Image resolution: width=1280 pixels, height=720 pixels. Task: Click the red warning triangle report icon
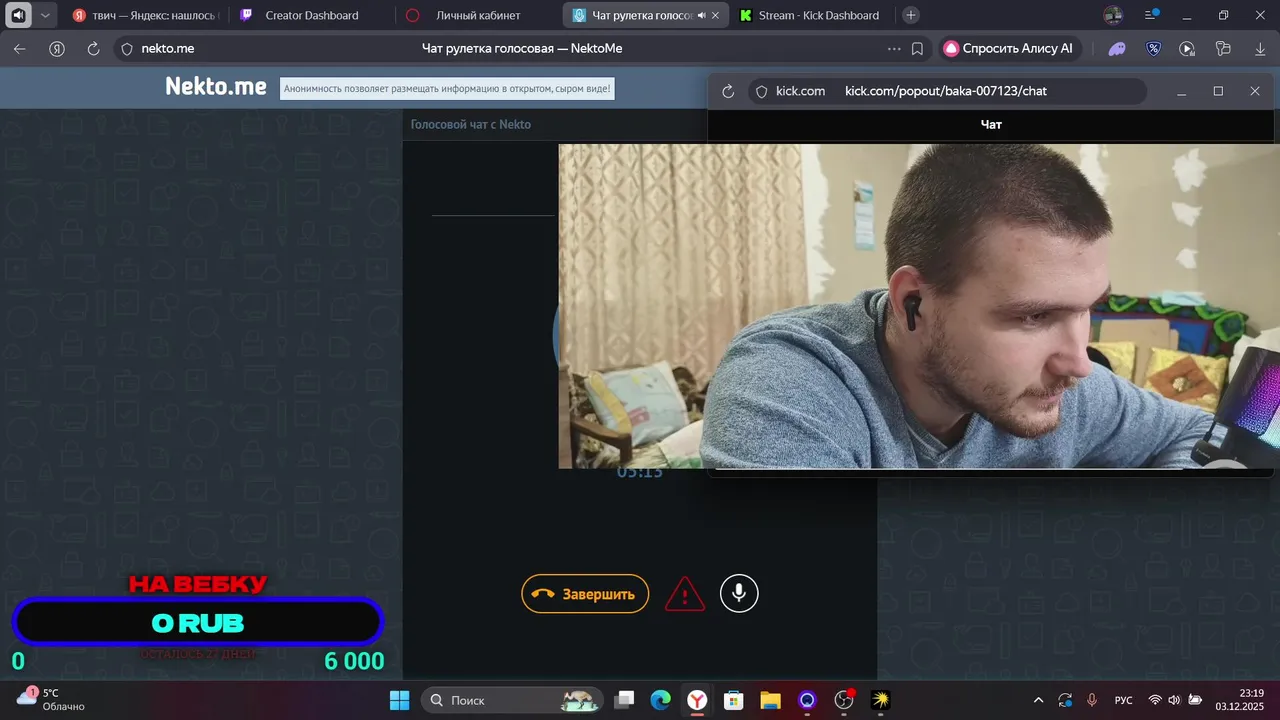[685, 594]
